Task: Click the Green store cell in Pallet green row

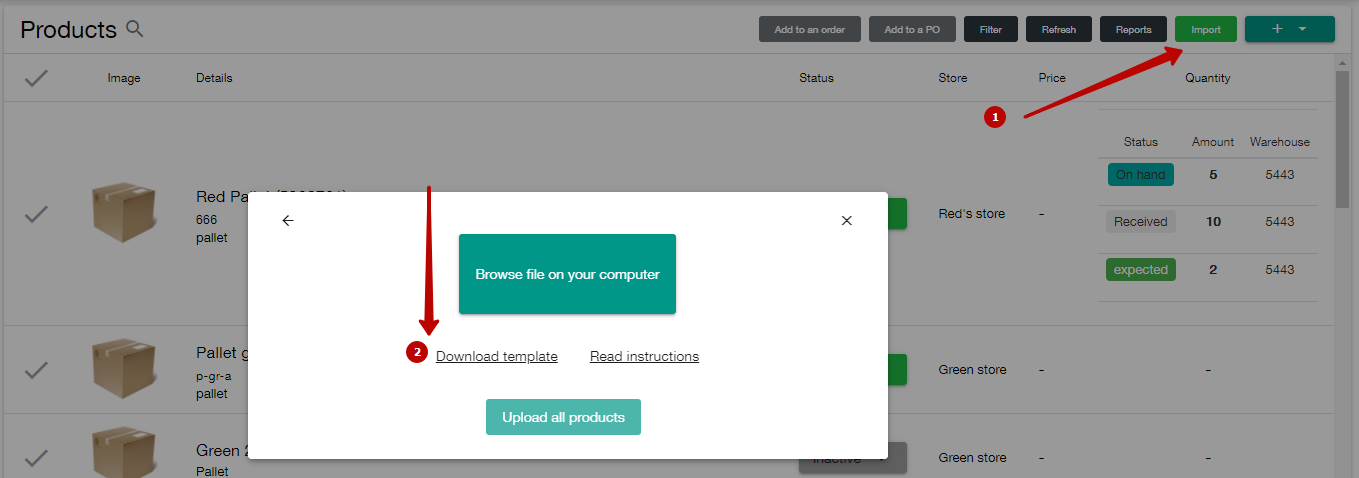Action: pos(972,369)
